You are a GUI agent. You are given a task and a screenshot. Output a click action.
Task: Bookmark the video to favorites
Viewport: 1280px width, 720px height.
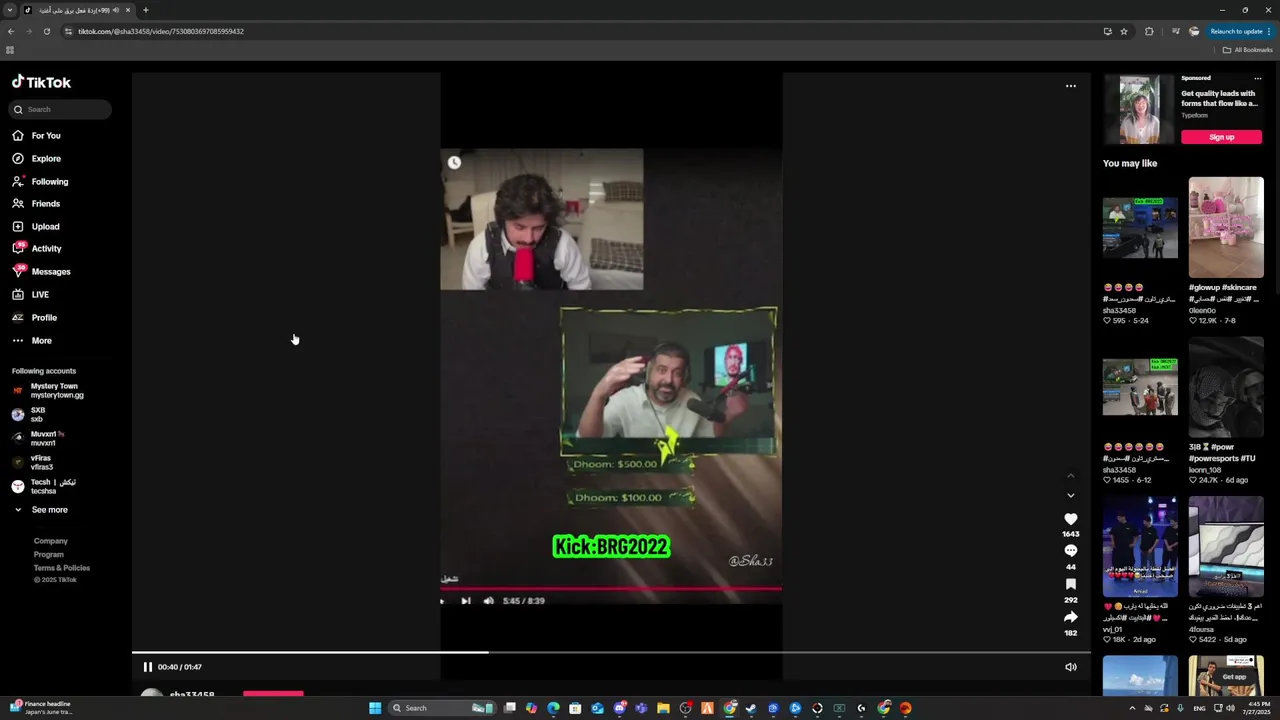[1071, 584]
